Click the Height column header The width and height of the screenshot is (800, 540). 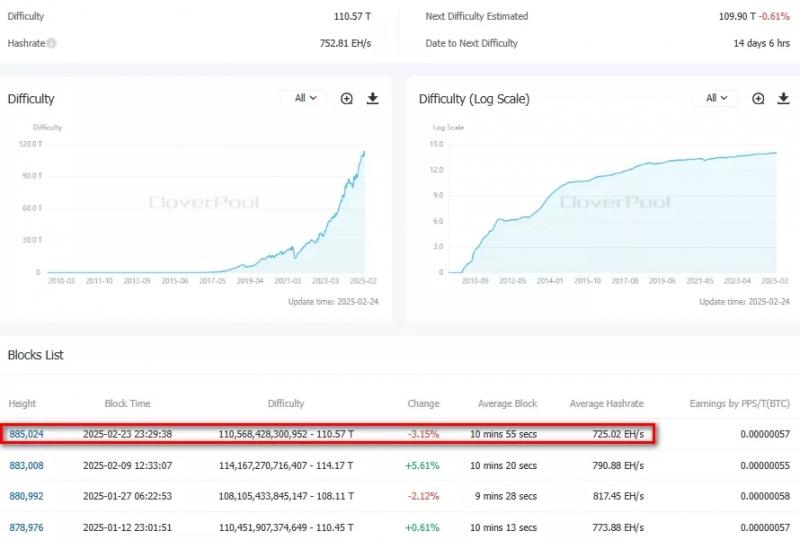click(22, 403)
